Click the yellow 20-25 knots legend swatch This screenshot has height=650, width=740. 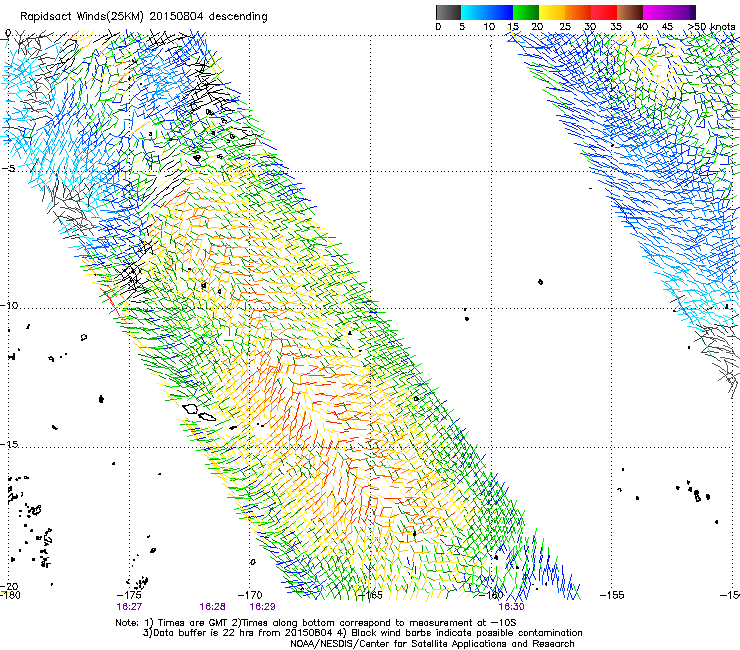pos(552,12)
